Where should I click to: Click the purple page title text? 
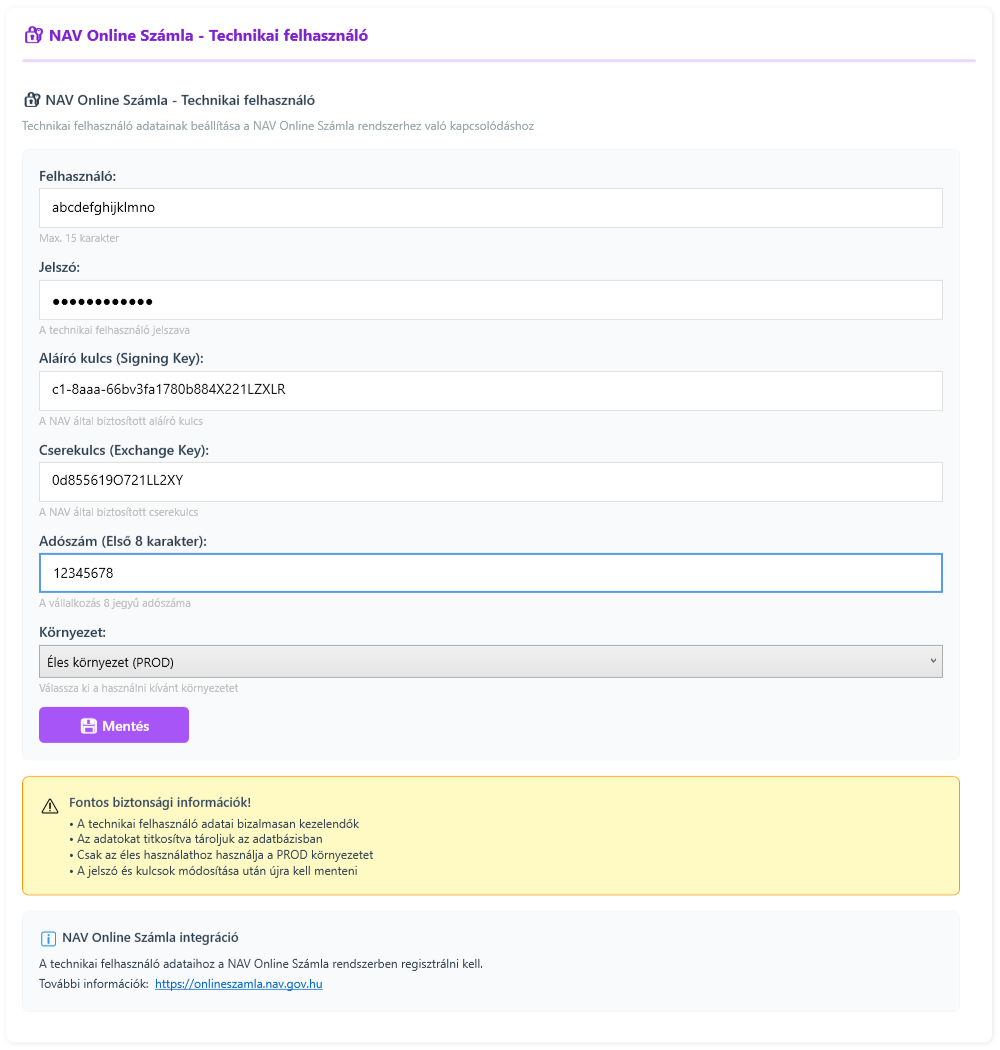[208, 36]
